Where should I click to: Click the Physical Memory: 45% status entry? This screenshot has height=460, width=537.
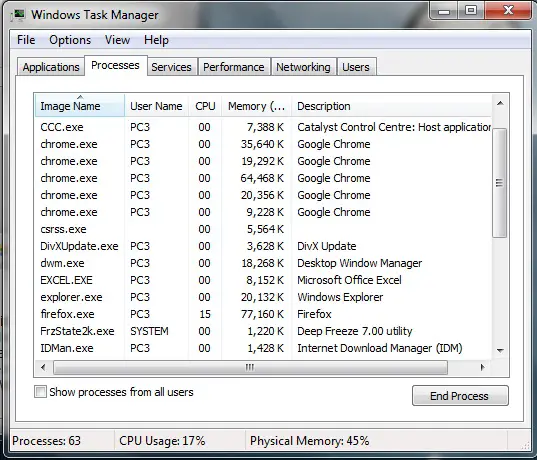click(310, 440)
